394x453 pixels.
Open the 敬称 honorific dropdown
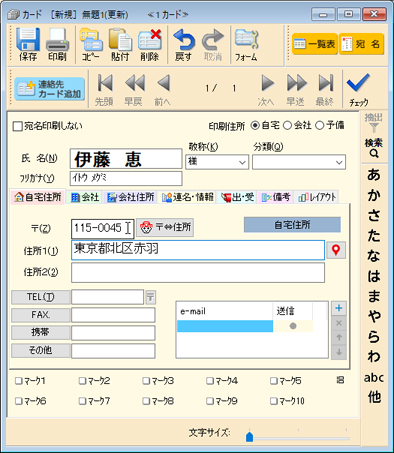point(242,162)
